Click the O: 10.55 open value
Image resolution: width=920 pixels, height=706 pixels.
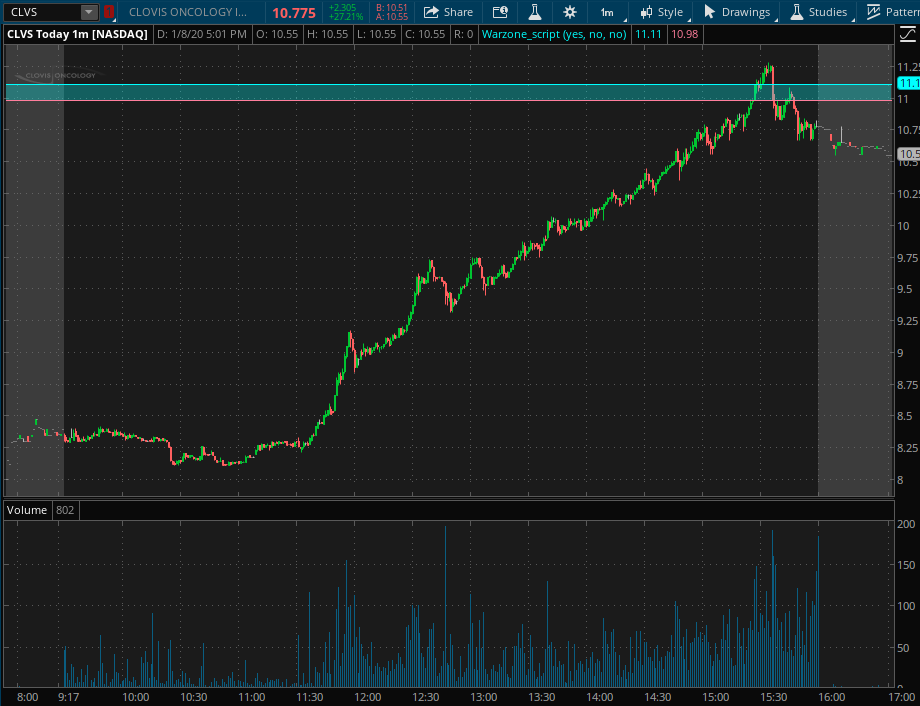277,34
